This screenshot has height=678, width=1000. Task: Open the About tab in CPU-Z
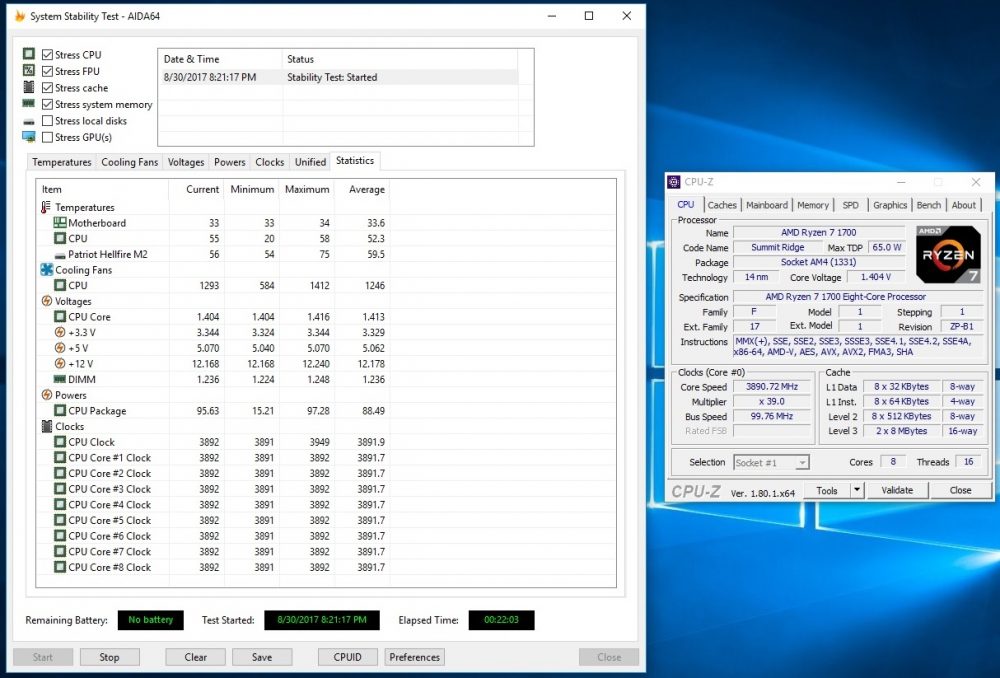coord(964,205)
